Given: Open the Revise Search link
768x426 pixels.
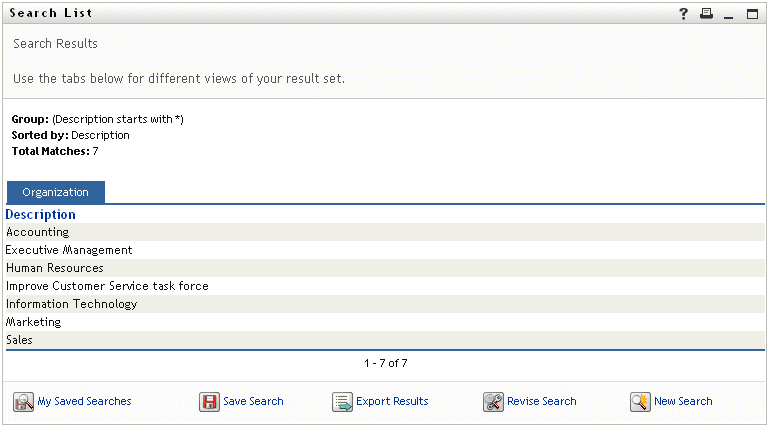Looking at the screenshot, I should coord(541,402).
